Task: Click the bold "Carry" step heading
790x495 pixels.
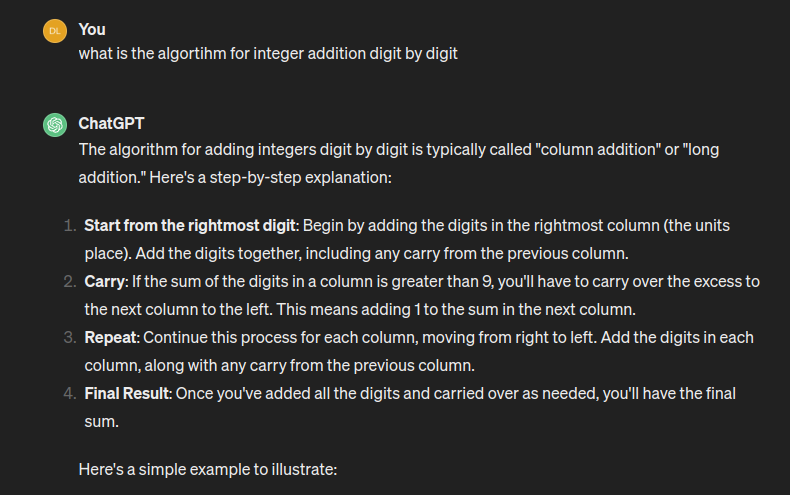Action: point(105,282)
